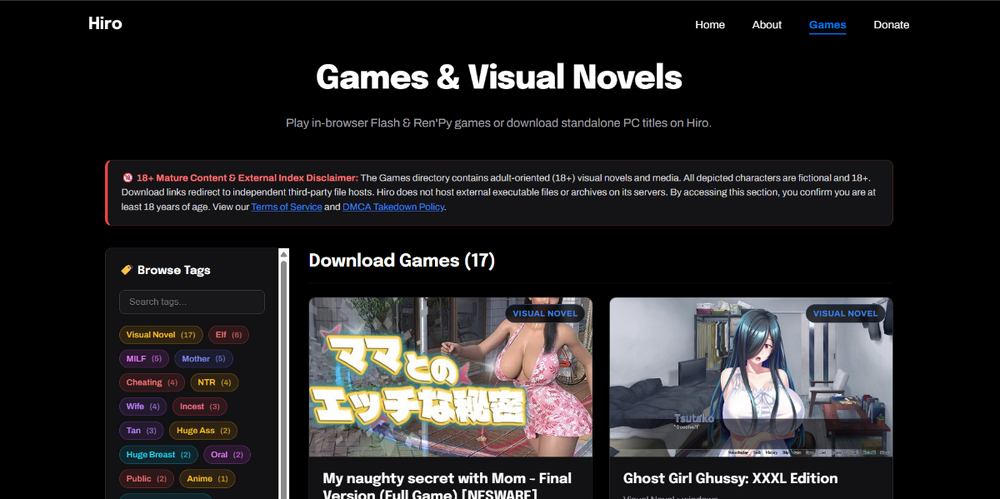Open the Ghost Girl Ghussy: XXXL Edition title

730,478
